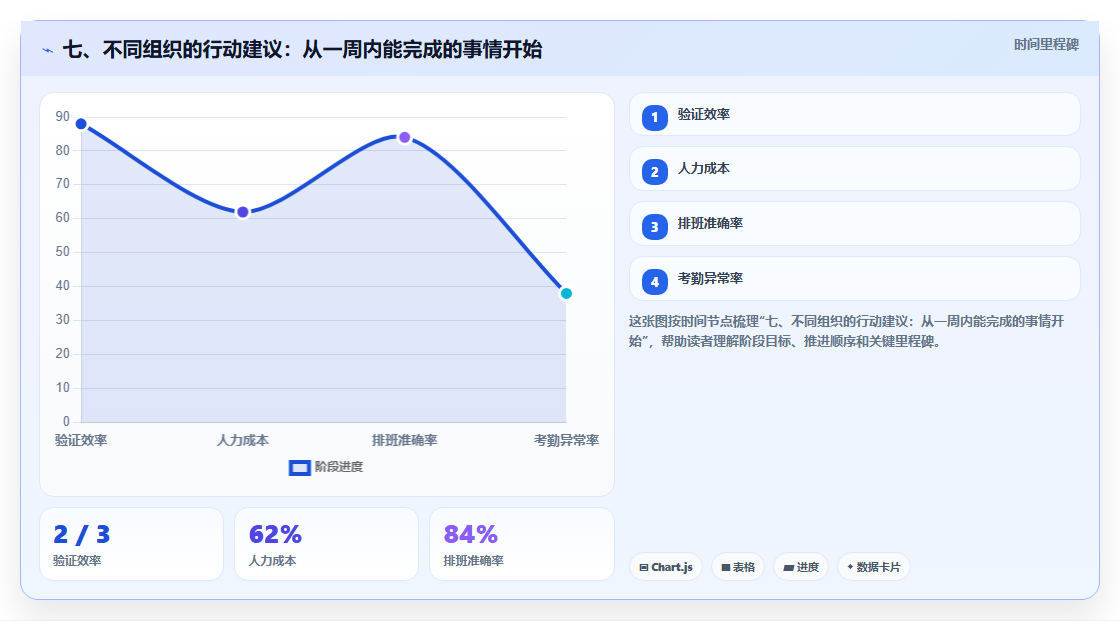
Task: Click the 阶段进度 legend text
Action: pyautogui.click(x=339, y=467)
